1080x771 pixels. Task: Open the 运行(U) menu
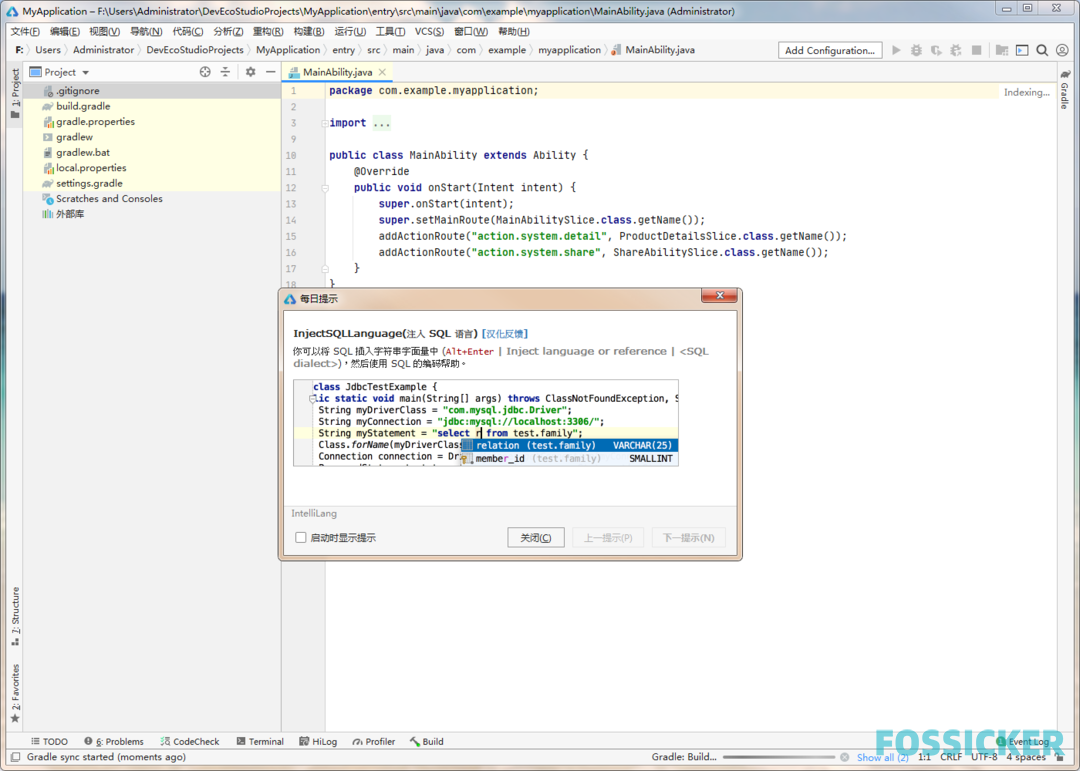350,31
